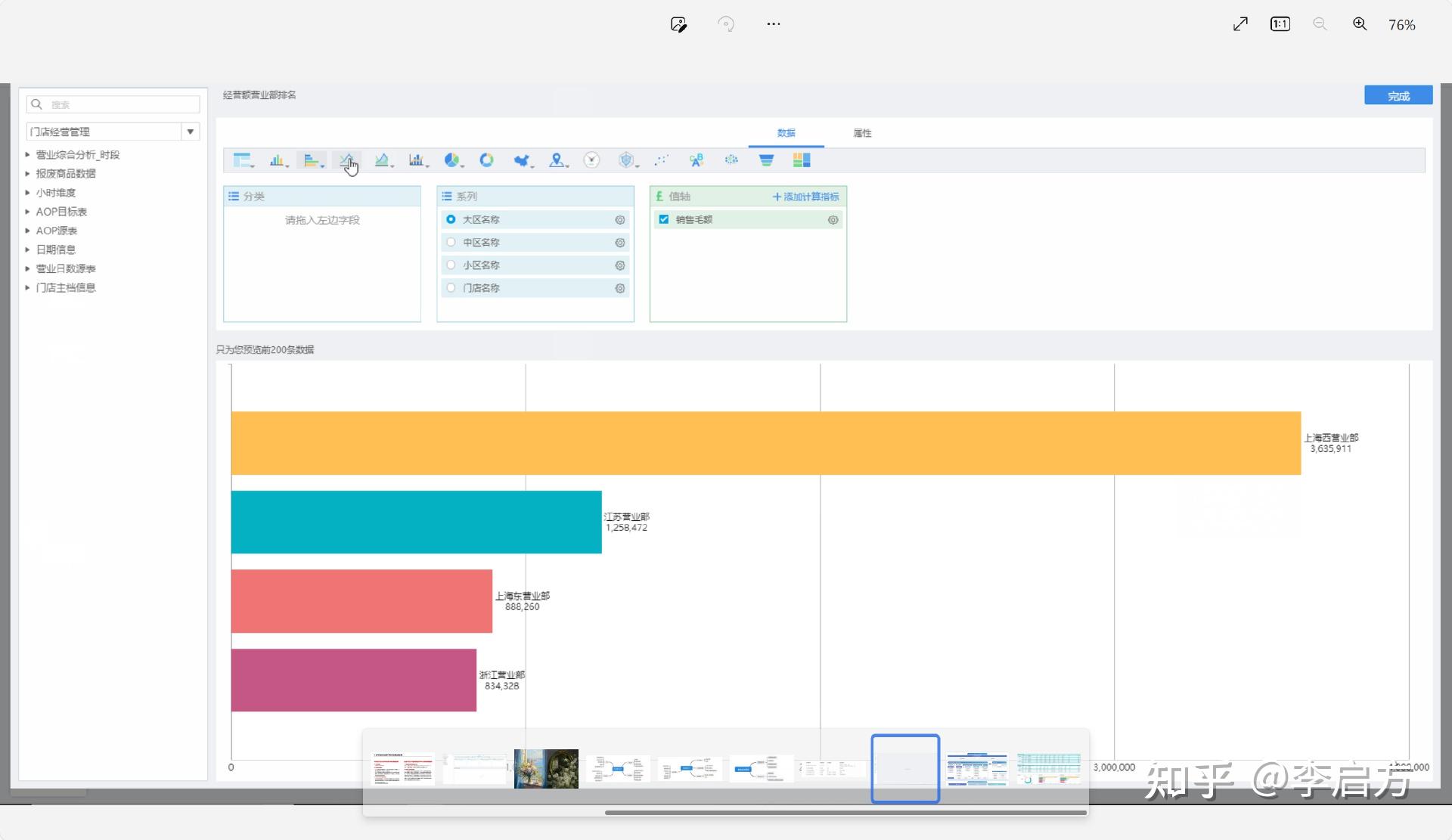Expand the 小时维度 tree node
This screenshot has height=840, width=1452.
click(x=28, y=192)
